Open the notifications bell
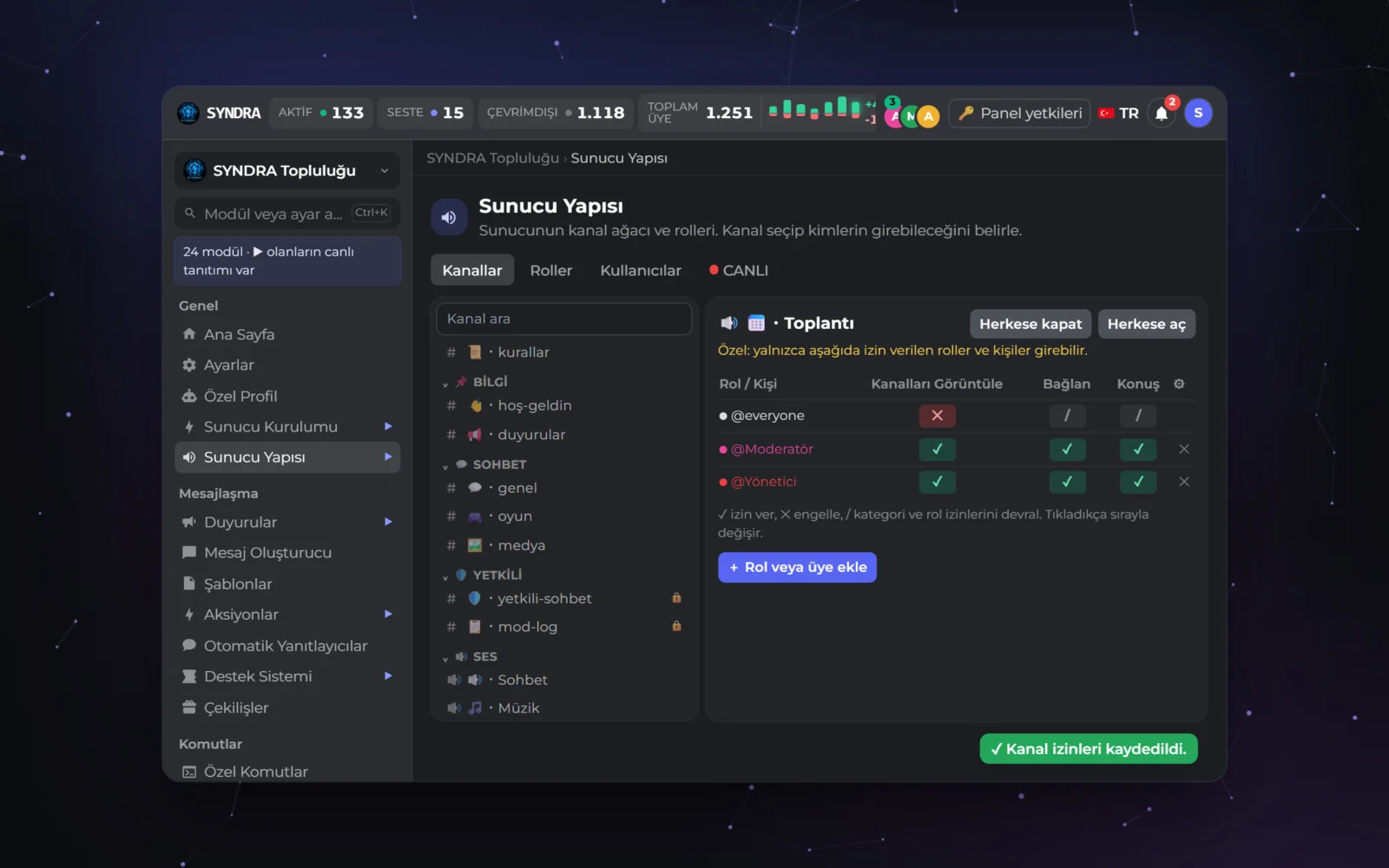 click(x=1162, y=113)
